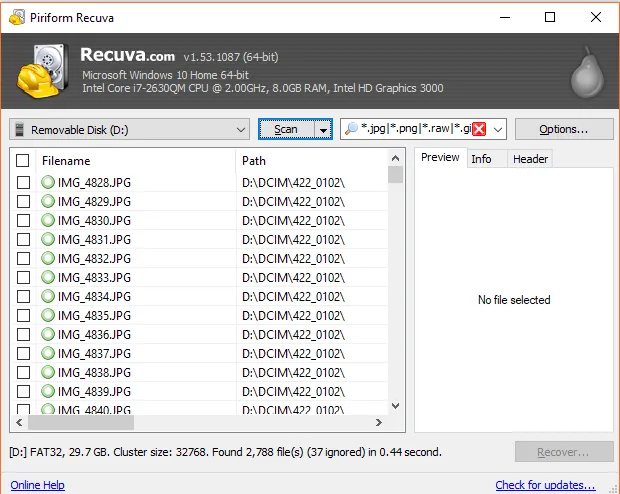
Task: Click green status icon of IMG_4831.JPG
Action: pyautogui.click(x=48, y=239)
